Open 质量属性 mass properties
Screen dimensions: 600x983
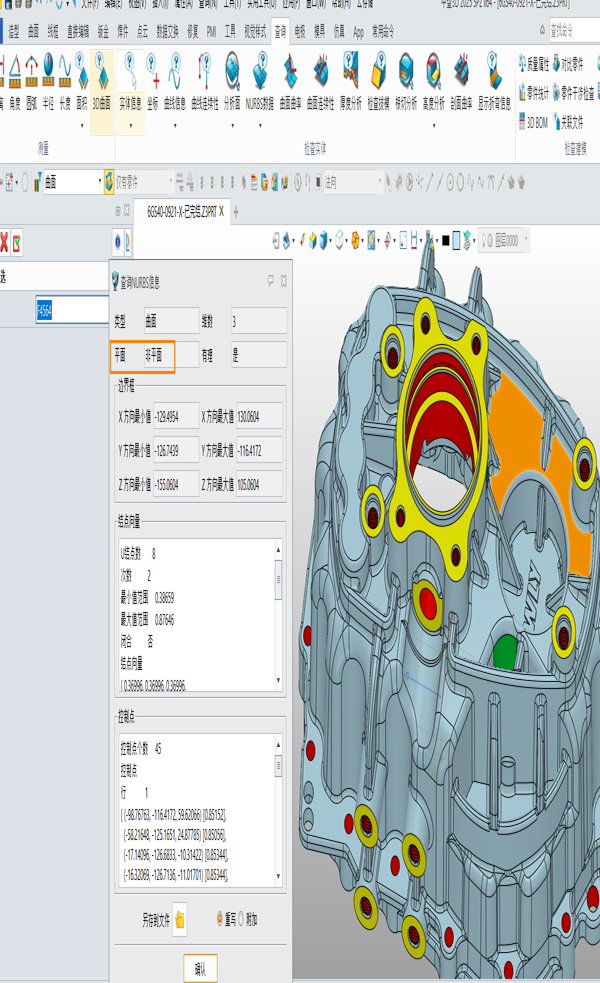534,63
